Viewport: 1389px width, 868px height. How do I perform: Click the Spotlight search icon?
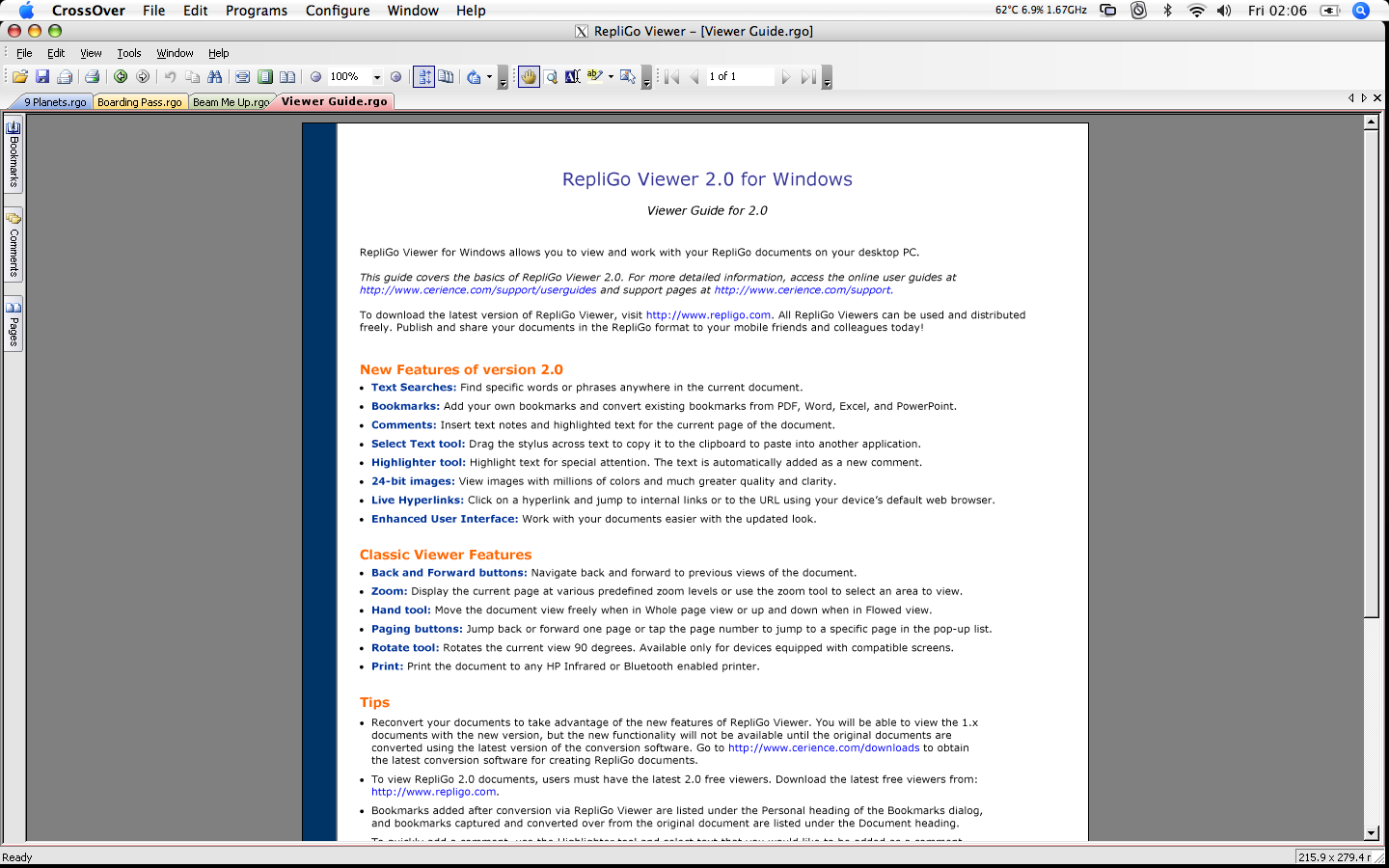pos(1361,11)
